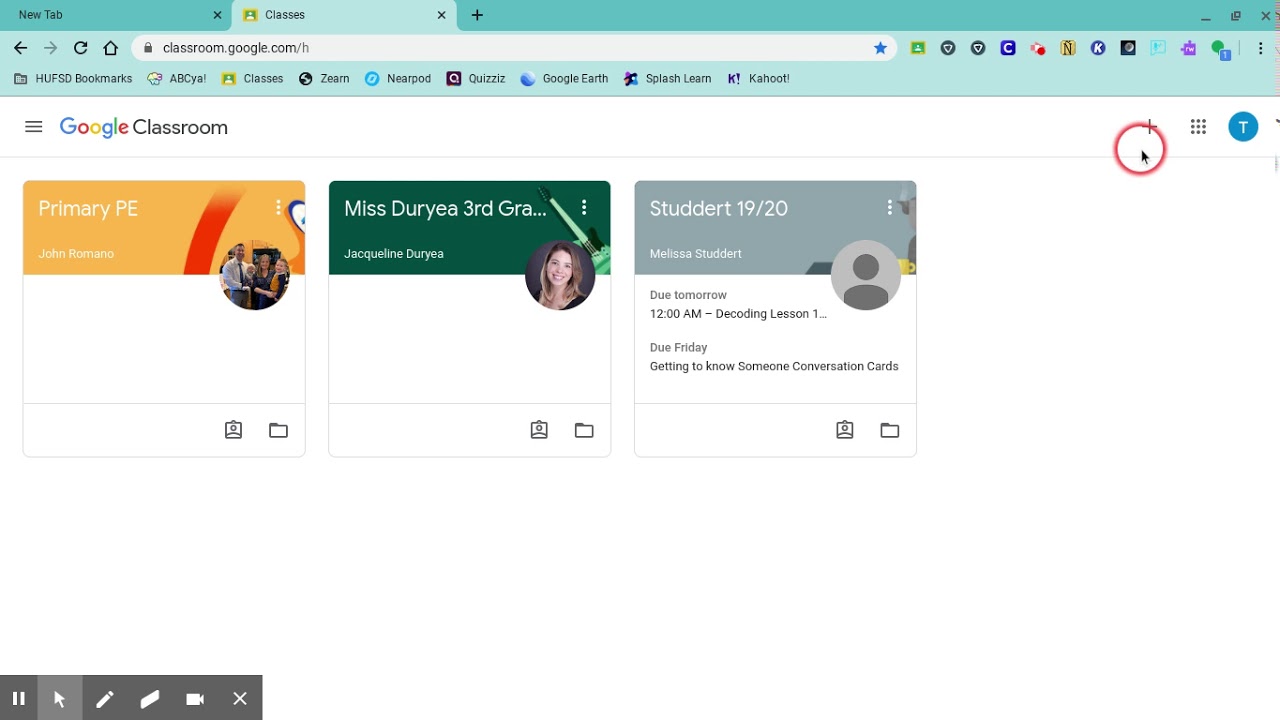
Task: Click the Google Classroom logo
Action: pyautogui.click(x=143, y=127)
